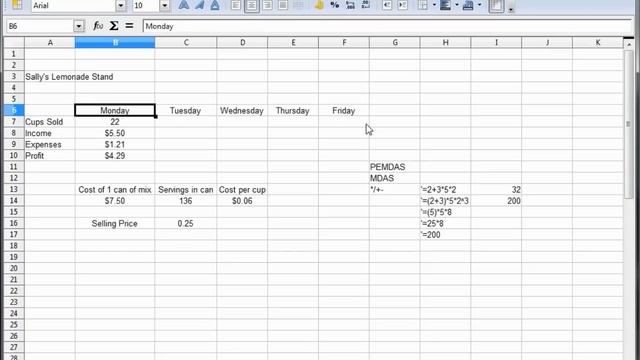Apply the font color
This screenshot has width=640, height=360.
[x=468, y=5]
